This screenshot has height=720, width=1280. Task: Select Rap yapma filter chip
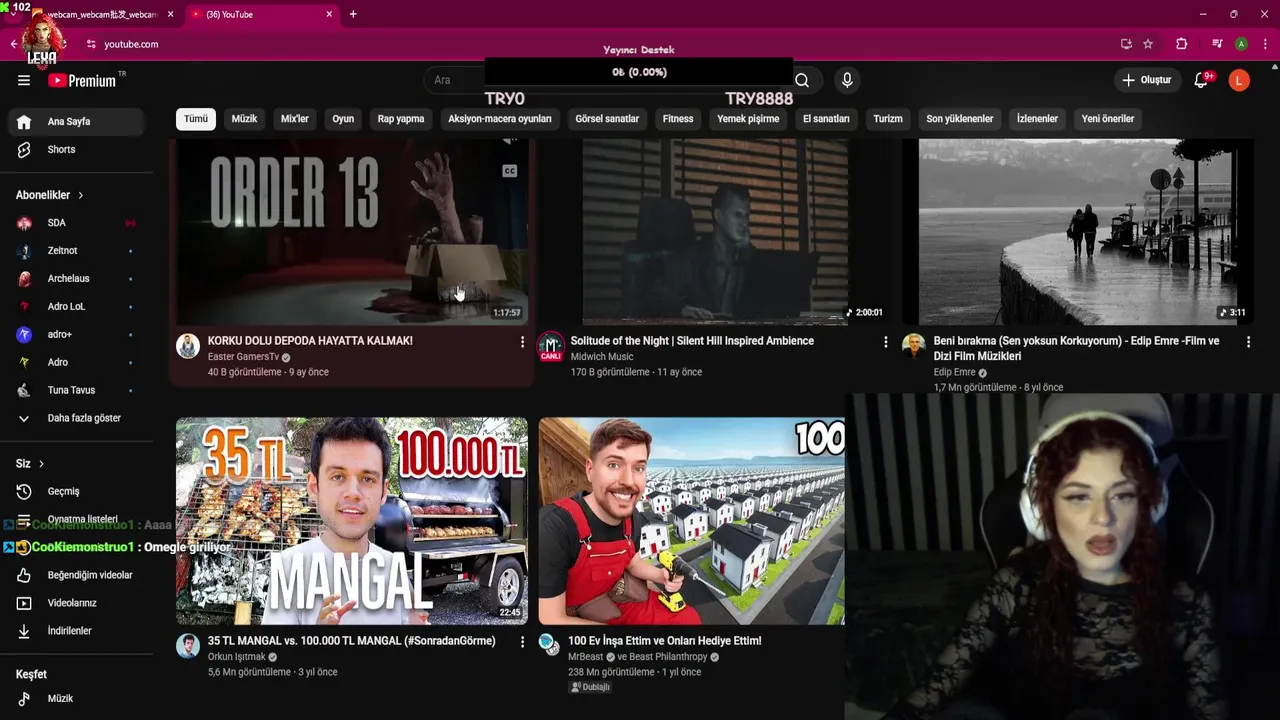pyautogui.click(x=401, y=119)
